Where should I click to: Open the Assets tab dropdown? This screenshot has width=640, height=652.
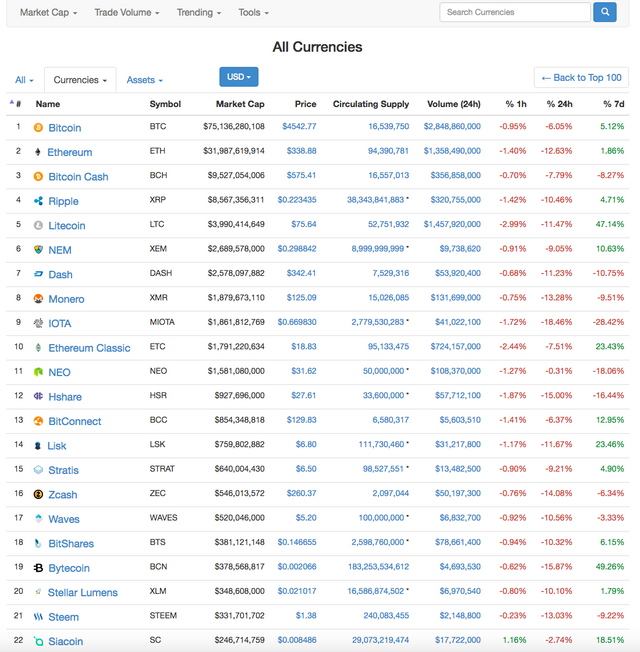(145, 80)
